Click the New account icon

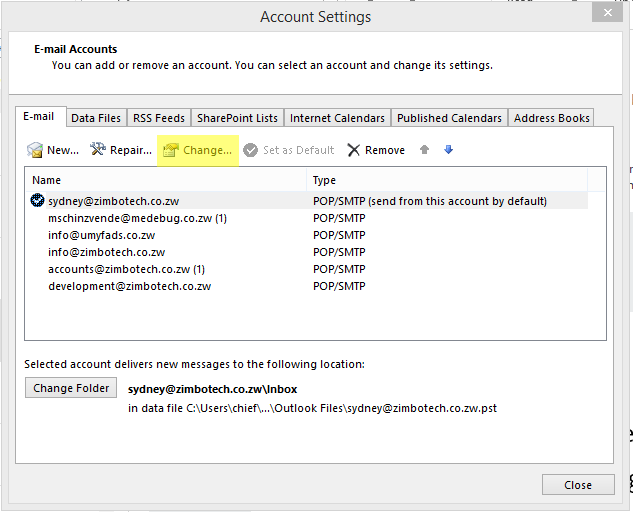click(x=35, y=150)
